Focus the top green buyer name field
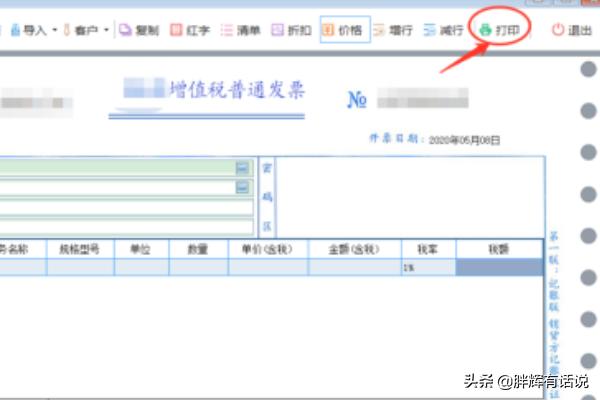600x400 pixels. pyautogui.click(x=126, y=168)
